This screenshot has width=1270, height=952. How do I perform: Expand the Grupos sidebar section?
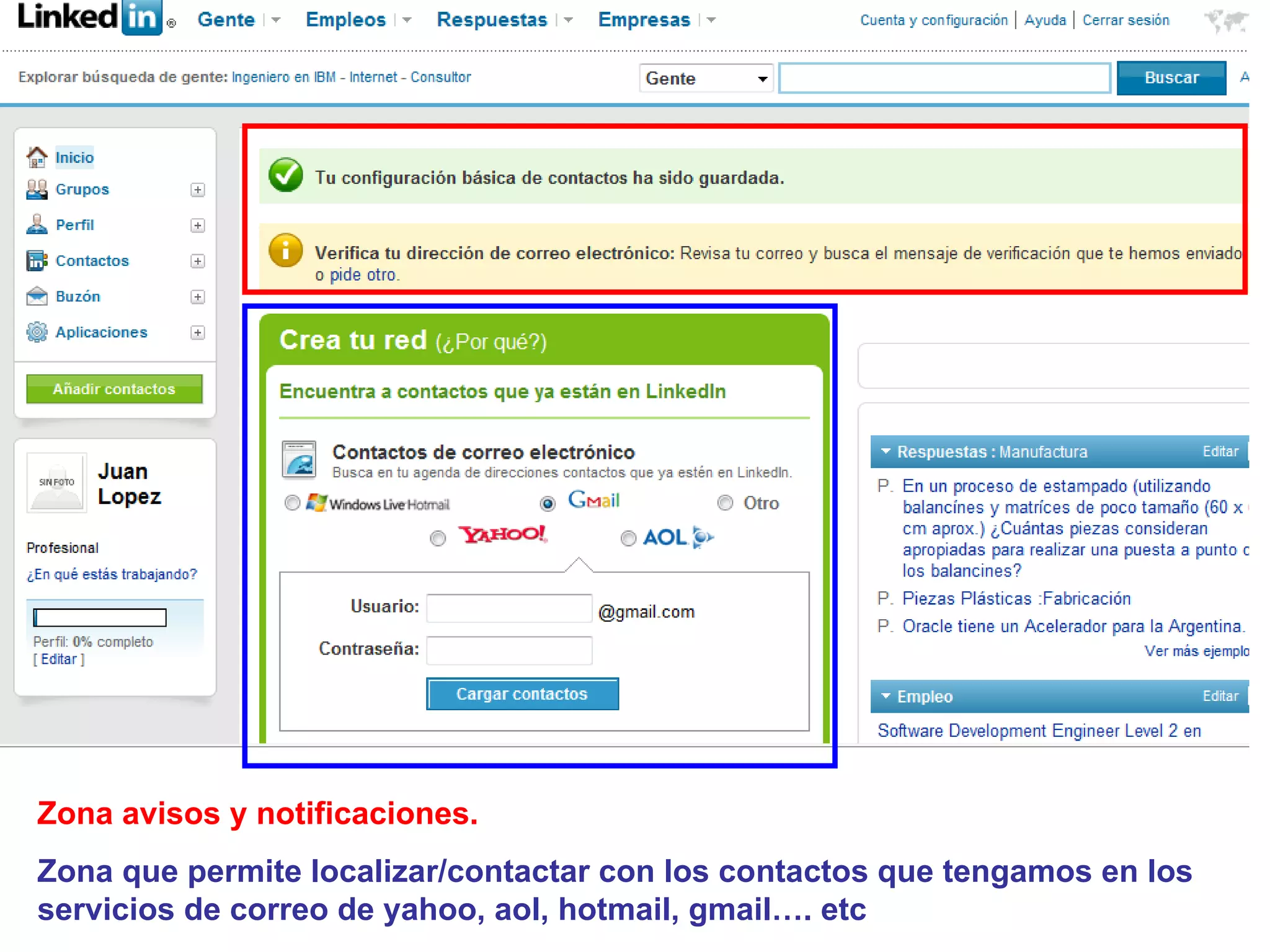coord(197,190)
